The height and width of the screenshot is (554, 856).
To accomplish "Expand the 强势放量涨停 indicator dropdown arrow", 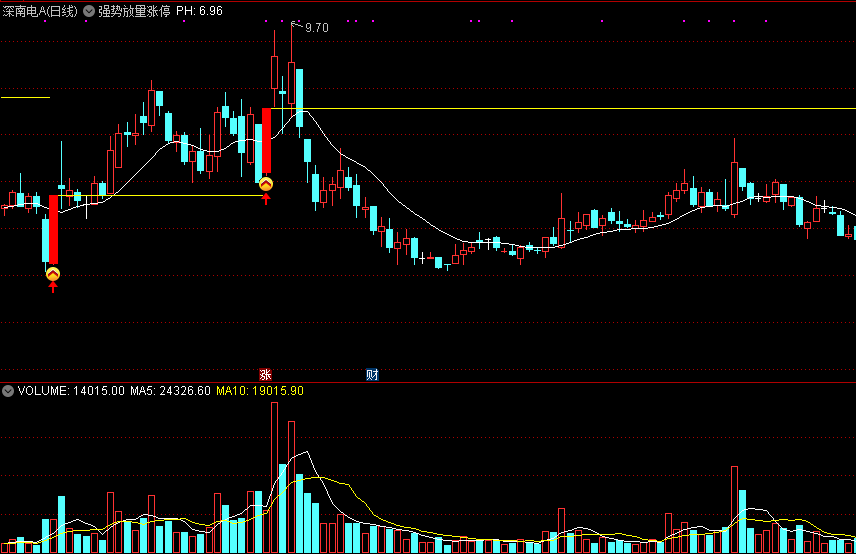I will (88, 11).
